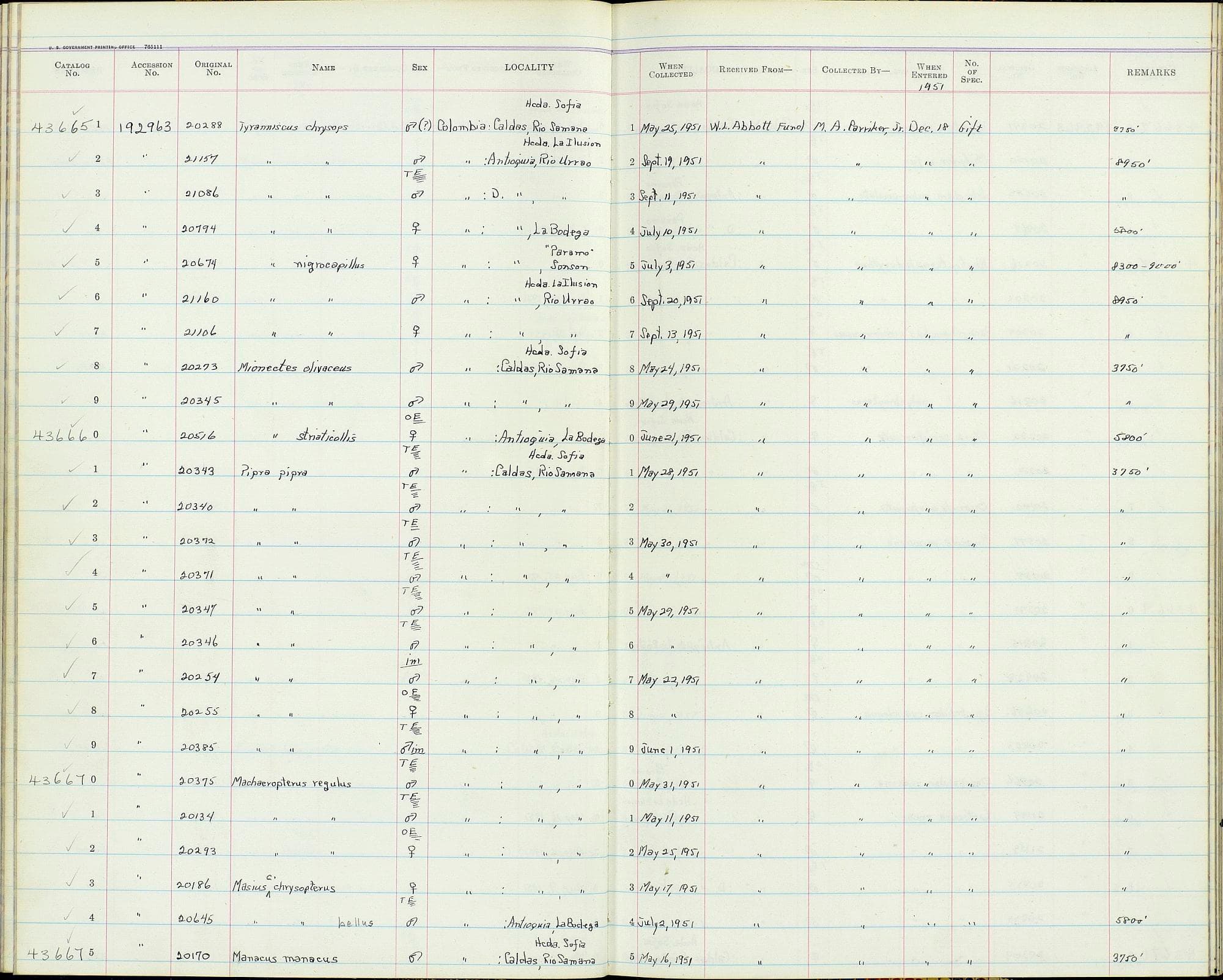This screenshot has width=1223, height=980.
Task: Click the 'When Entered' column header
Action: (x=929, y=72)
